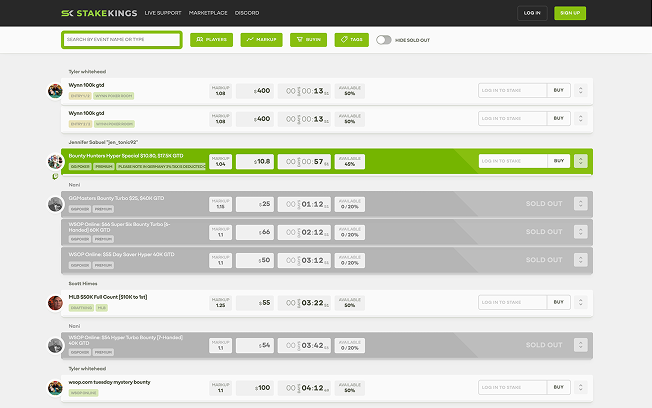Screen dimensions: 652x408
Task: Expand the WSOP Online $66 Super Six row
Action: (580, 232)
